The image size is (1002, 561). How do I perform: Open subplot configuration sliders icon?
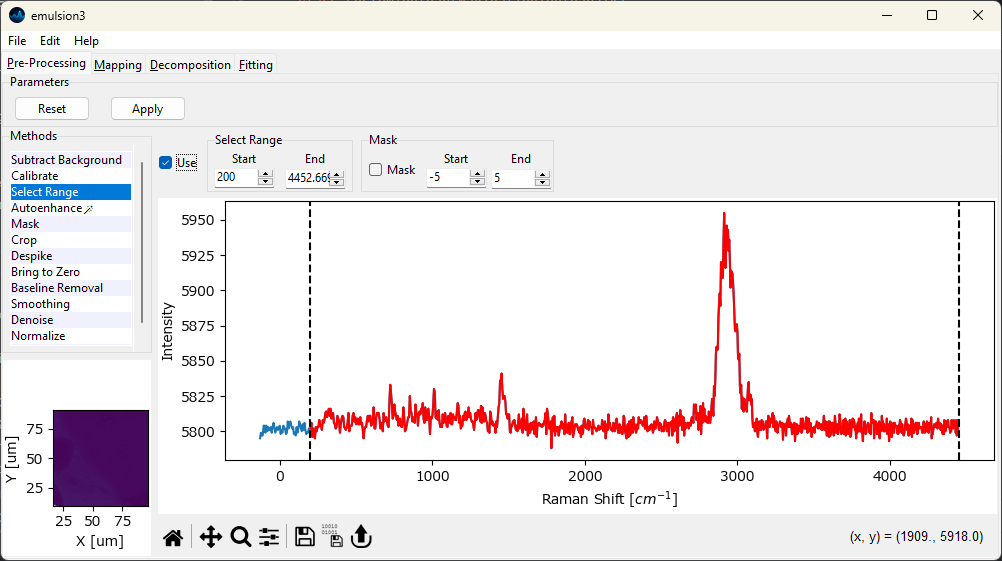[x=269, y=538]
